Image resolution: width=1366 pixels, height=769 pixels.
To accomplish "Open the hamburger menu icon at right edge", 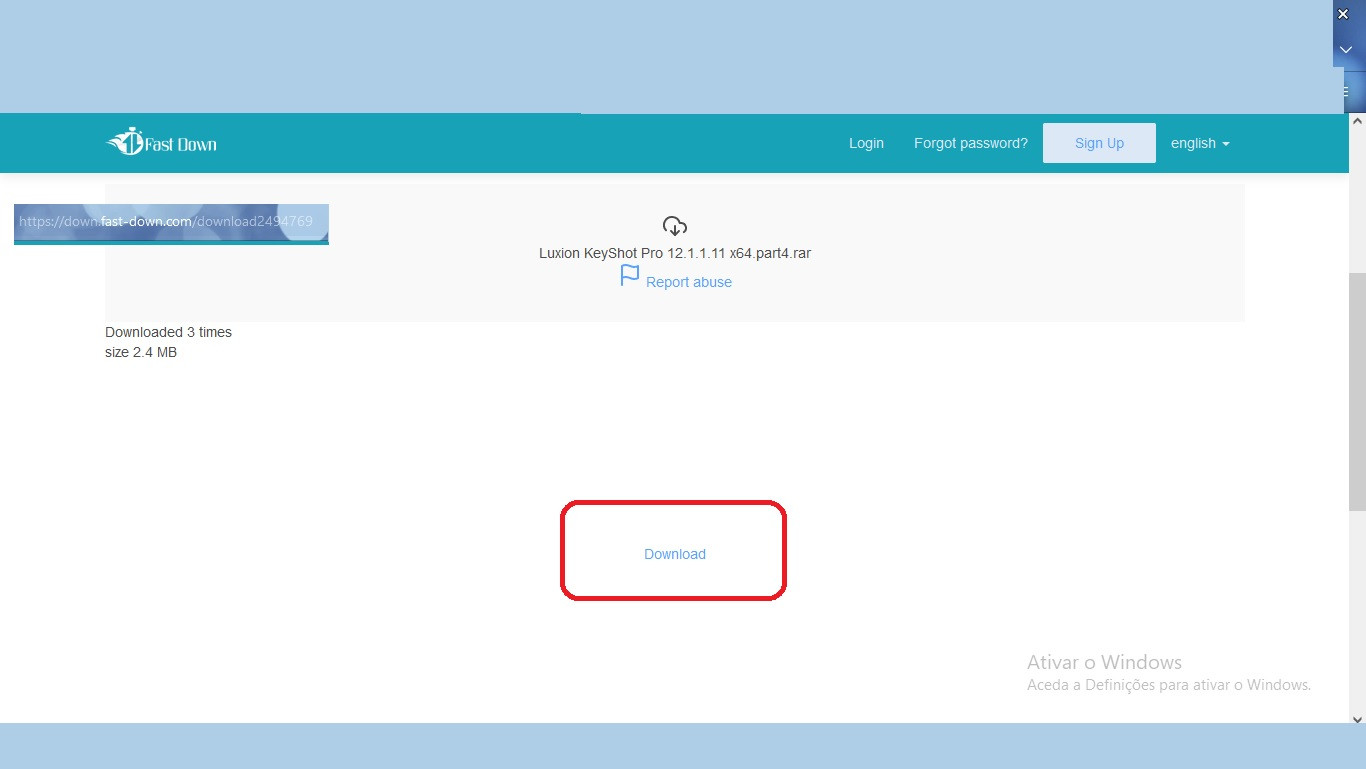I will [x=1345, y=91].
